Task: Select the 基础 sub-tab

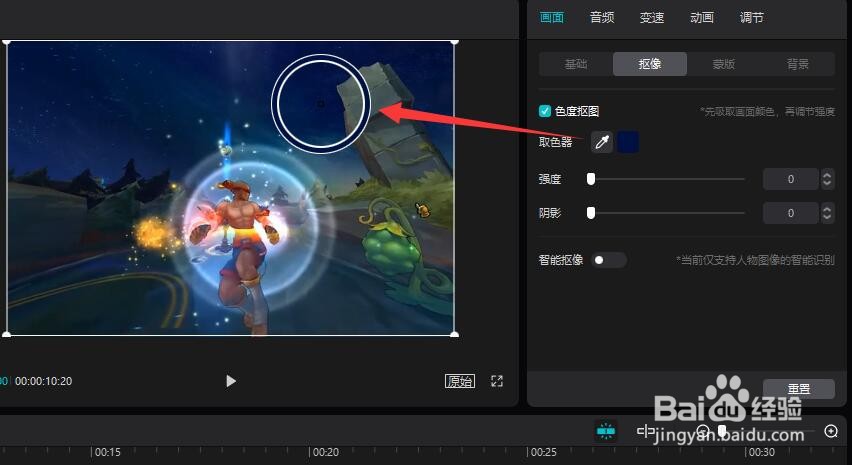Action: [x=576, y=64]
